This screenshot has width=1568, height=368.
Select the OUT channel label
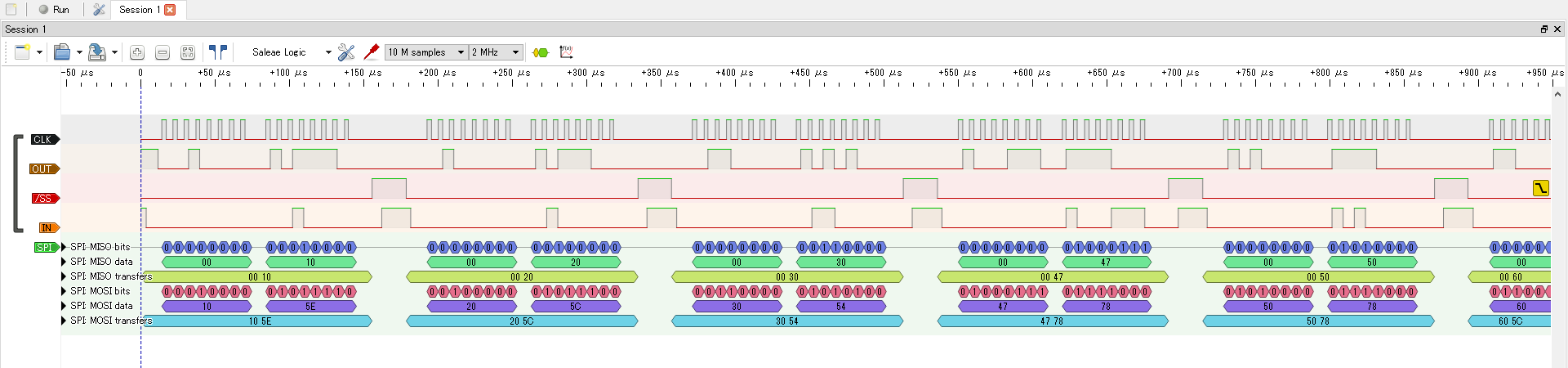44,169
